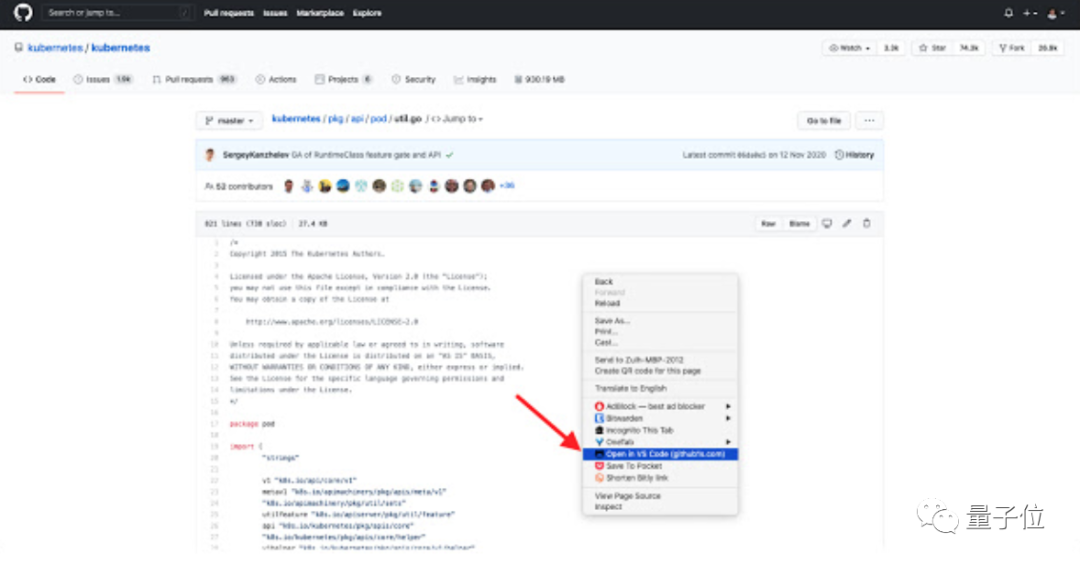
Task: Open the Raw file view
Action: pyautogui.click(x=768, y=224)
